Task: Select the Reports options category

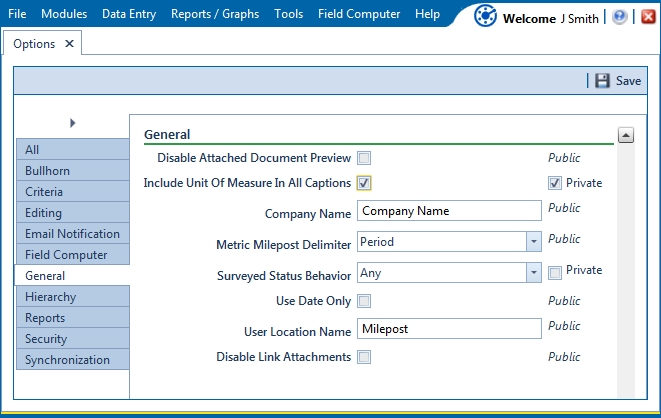Action: click(x=73, y=318)
